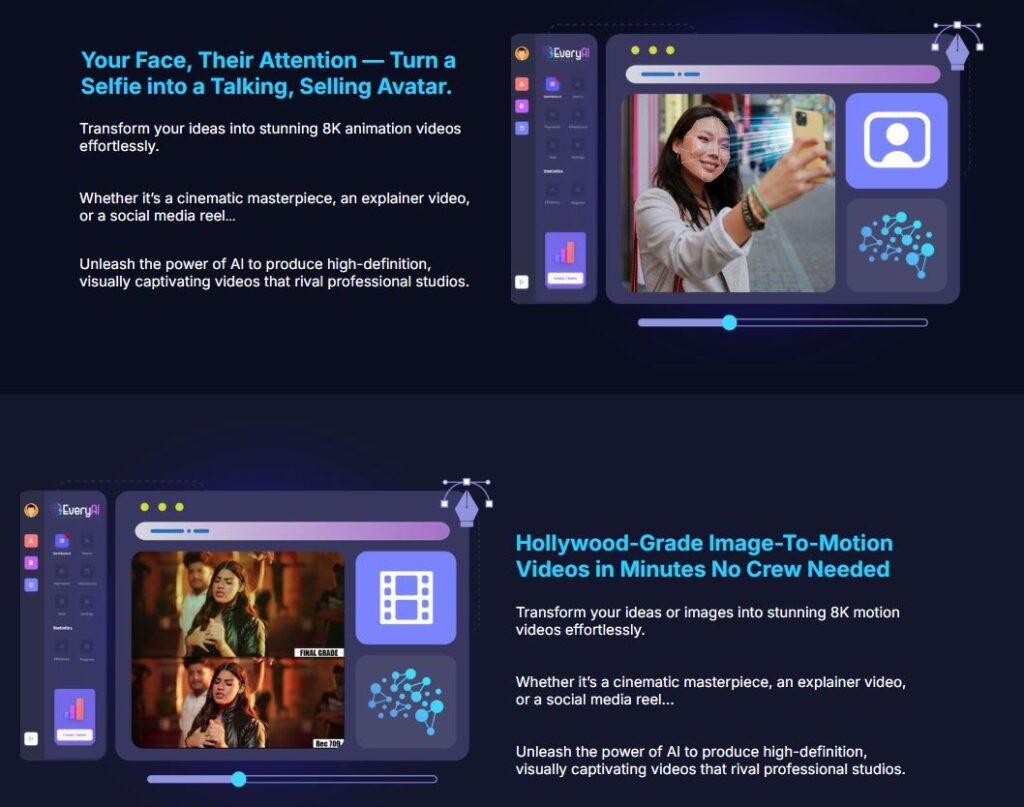Open Dashboard in the top mockup's menu

(x=552, y=87)
